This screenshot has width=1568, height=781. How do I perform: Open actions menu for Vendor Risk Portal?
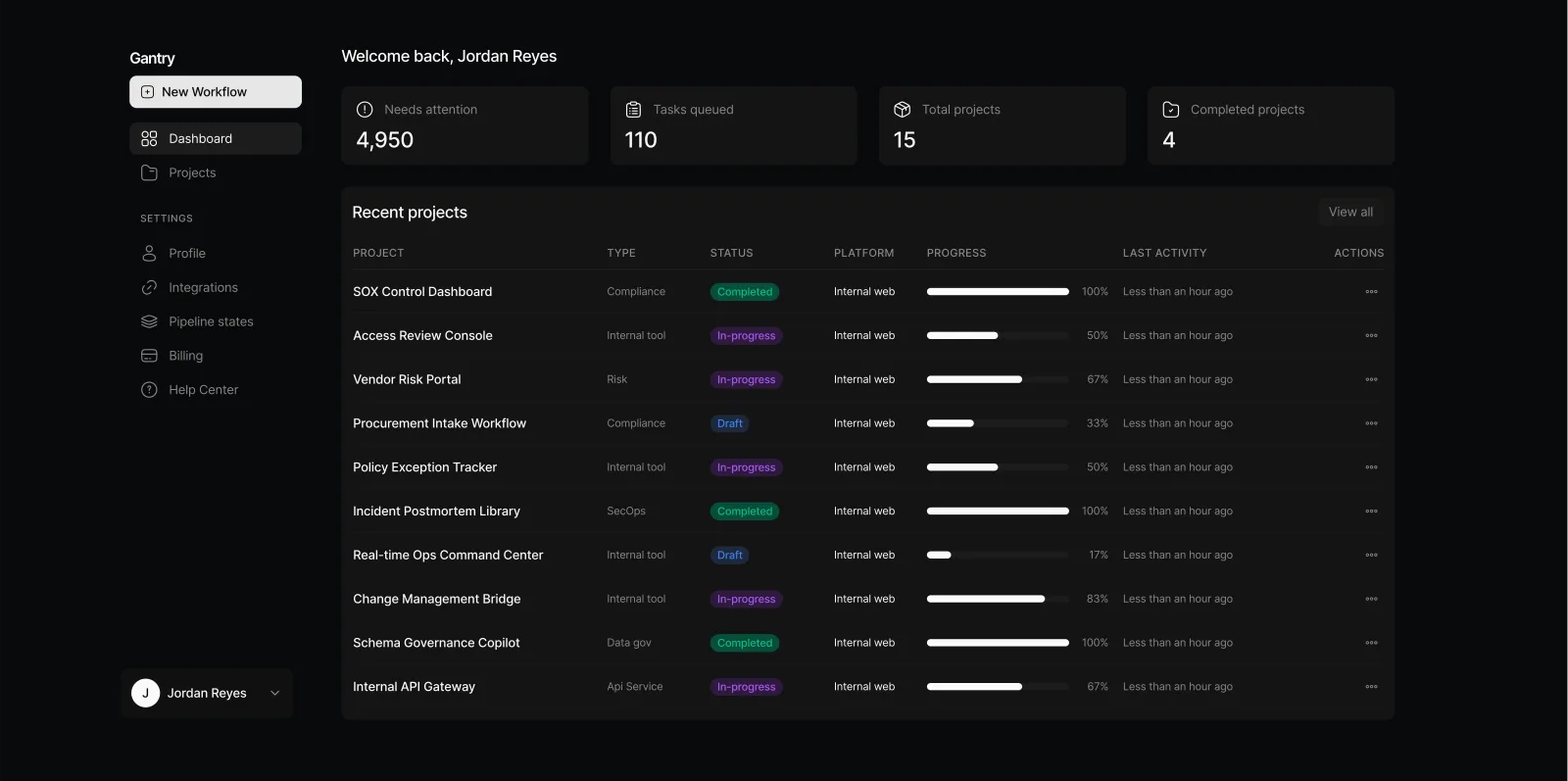pyautogui.click(x=1371, y=380)
